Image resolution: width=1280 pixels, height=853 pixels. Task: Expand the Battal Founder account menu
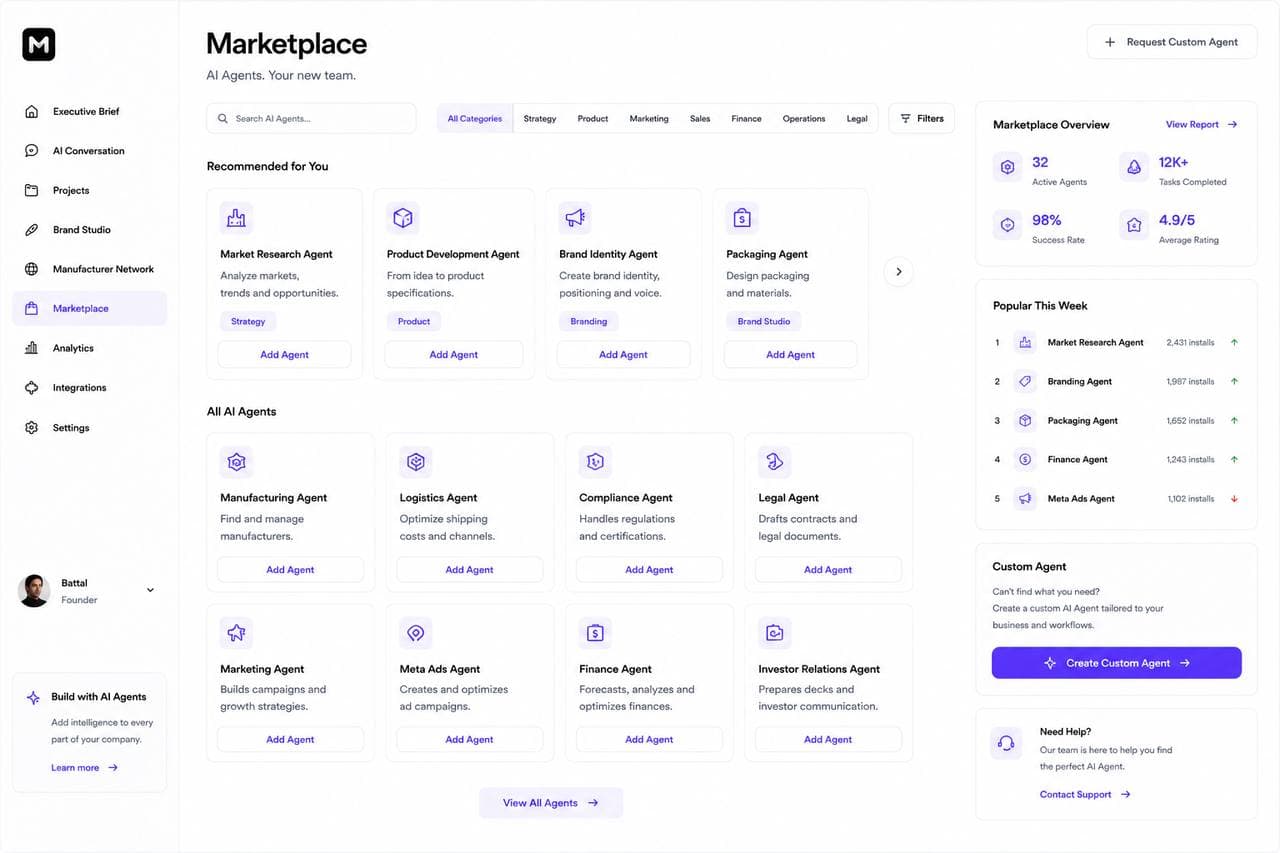[150, 590]
